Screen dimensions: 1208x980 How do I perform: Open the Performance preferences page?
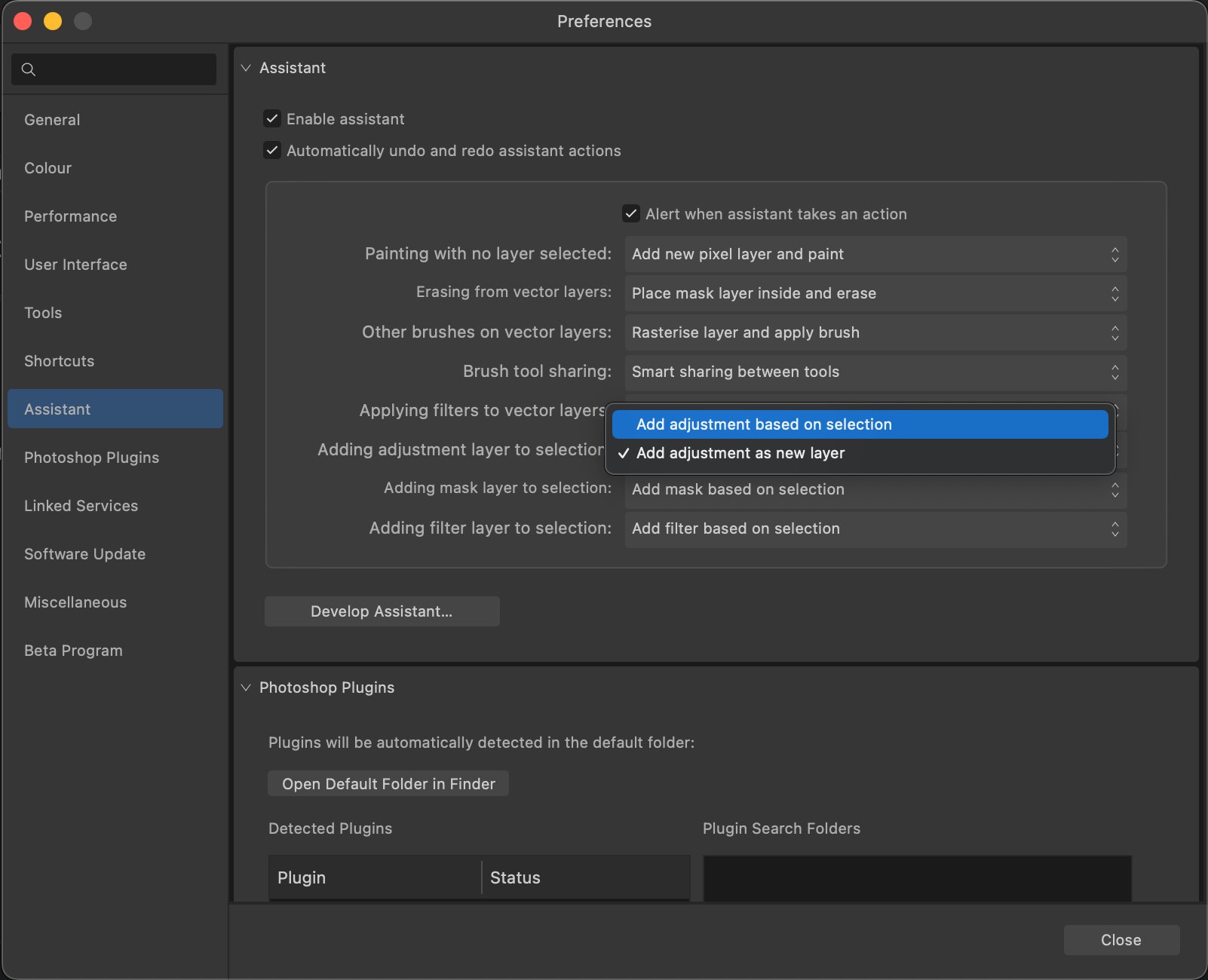(70, 216)
